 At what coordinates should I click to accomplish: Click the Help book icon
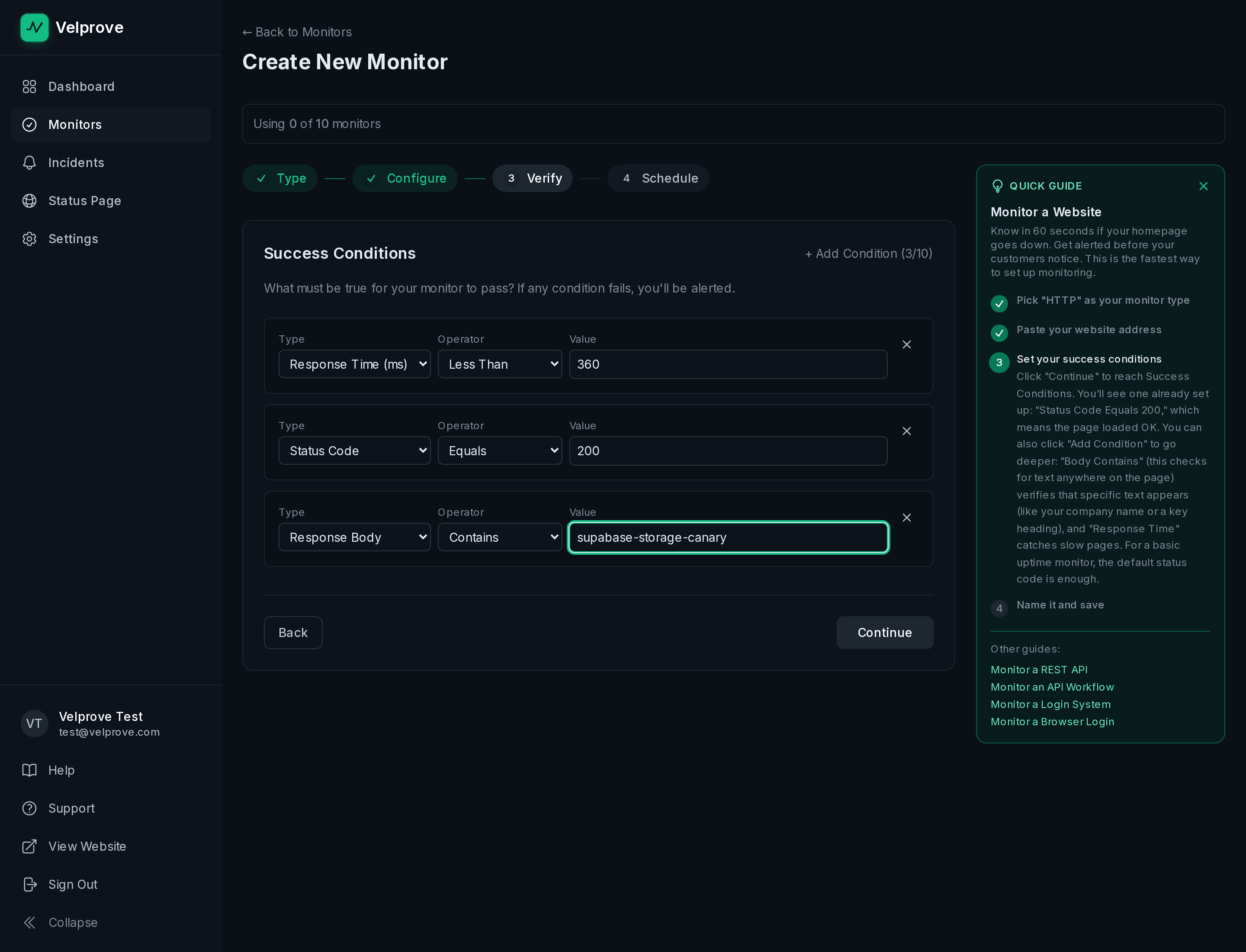point(29,770)
